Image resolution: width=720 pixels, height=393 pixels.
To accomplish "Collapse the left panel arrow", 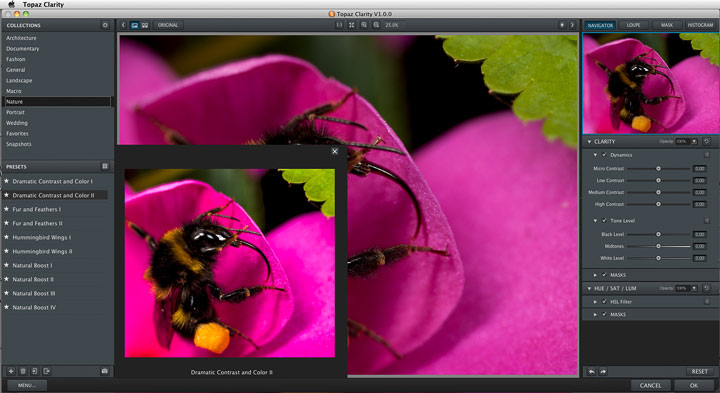I will 123,25.
